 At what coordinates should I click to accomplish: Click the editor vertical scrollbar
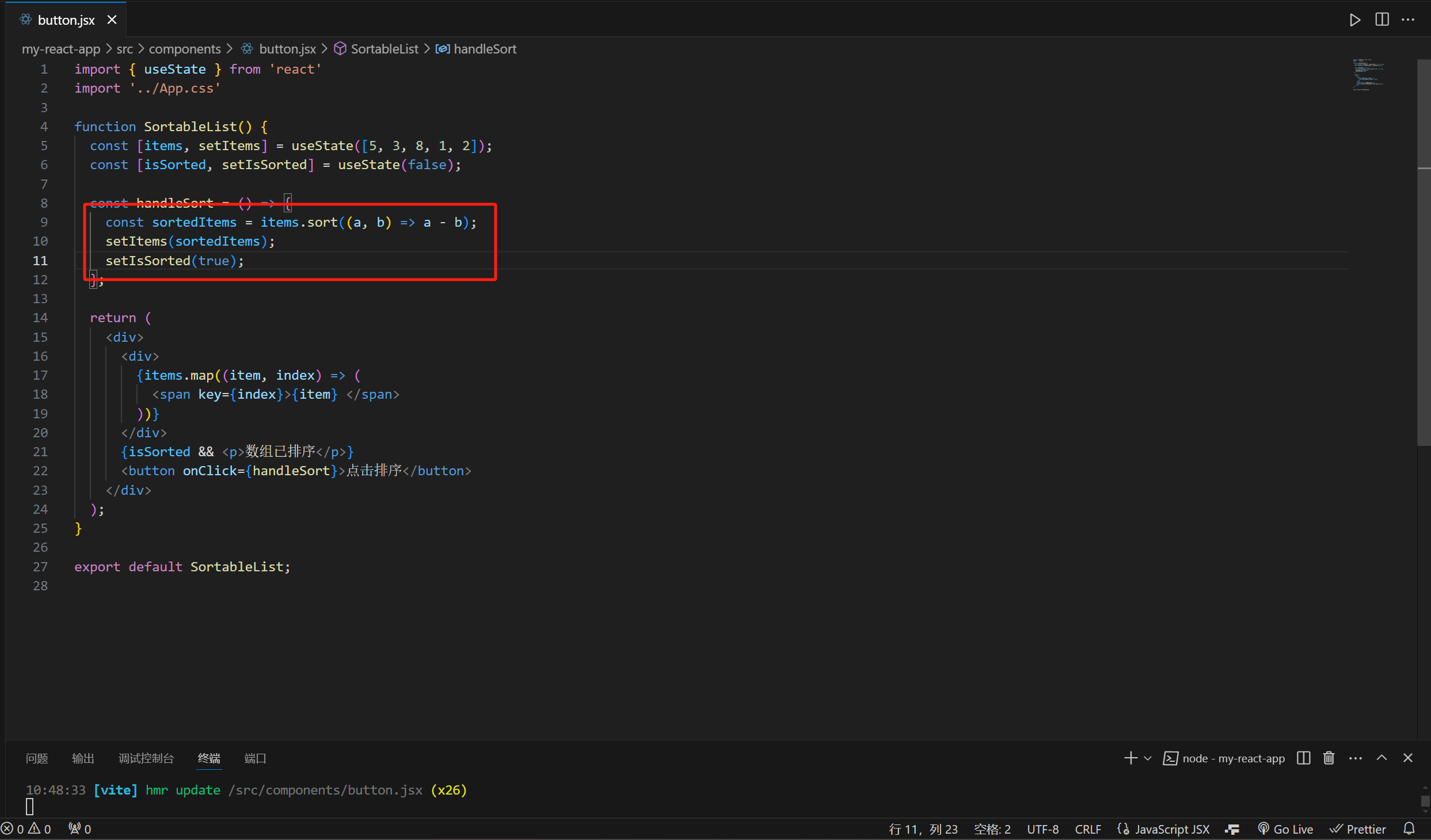tap(1423, 253)
